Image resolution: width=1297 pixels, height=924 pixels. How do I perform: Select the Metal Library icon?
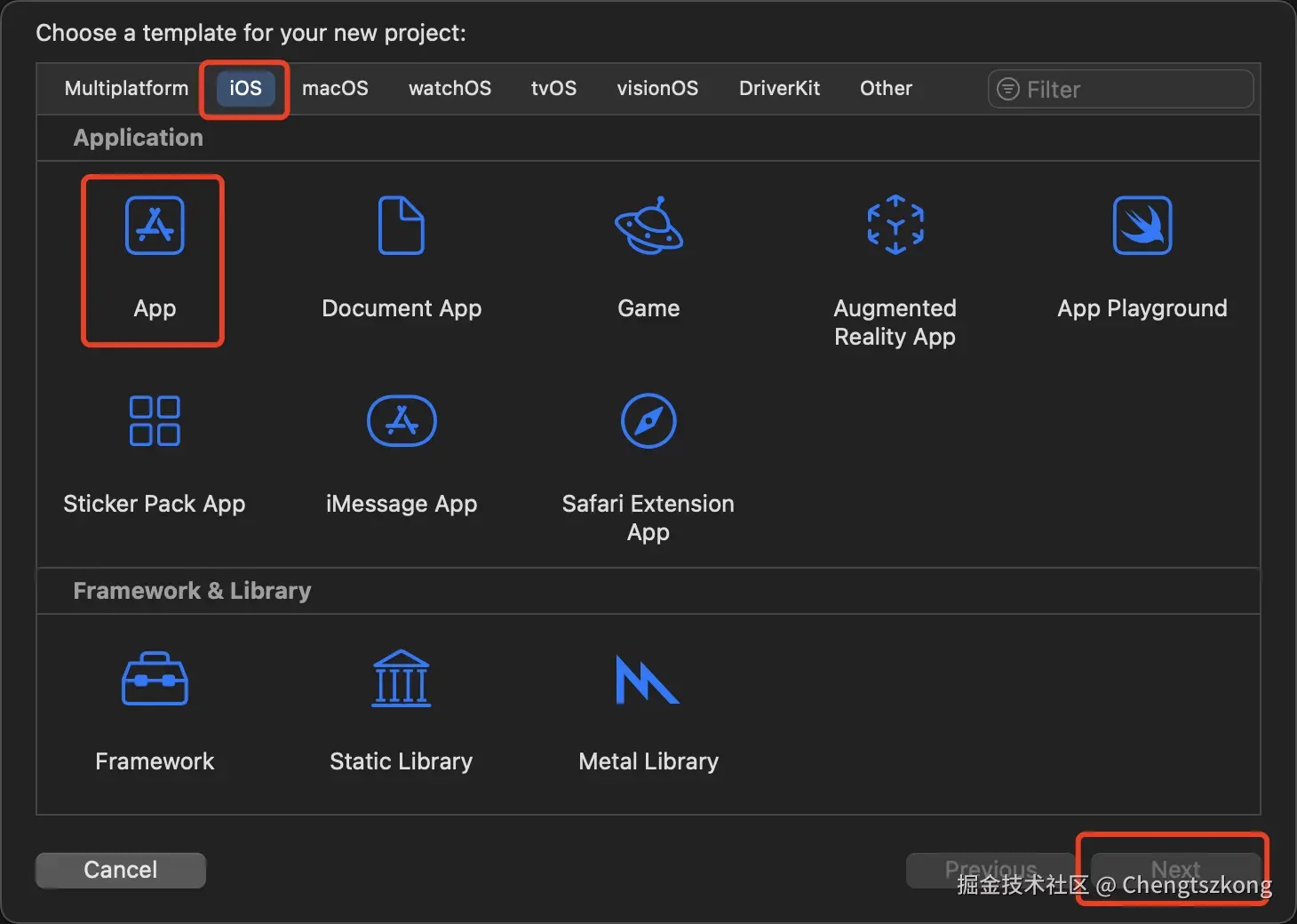coord(648,680)
